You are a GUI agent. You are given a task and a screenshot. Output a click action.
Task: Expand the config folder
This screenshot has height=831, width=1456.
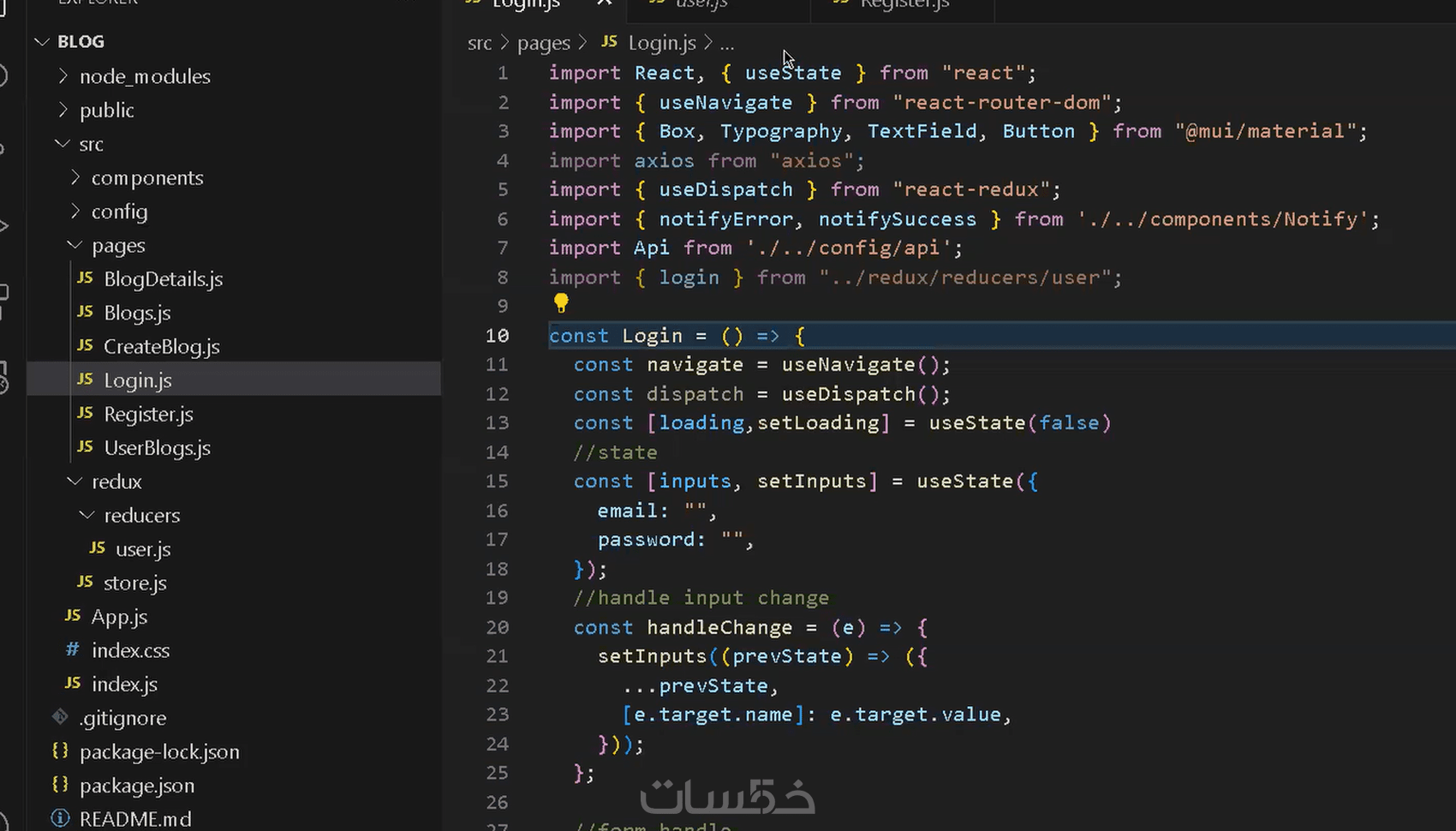pos(75,211)
